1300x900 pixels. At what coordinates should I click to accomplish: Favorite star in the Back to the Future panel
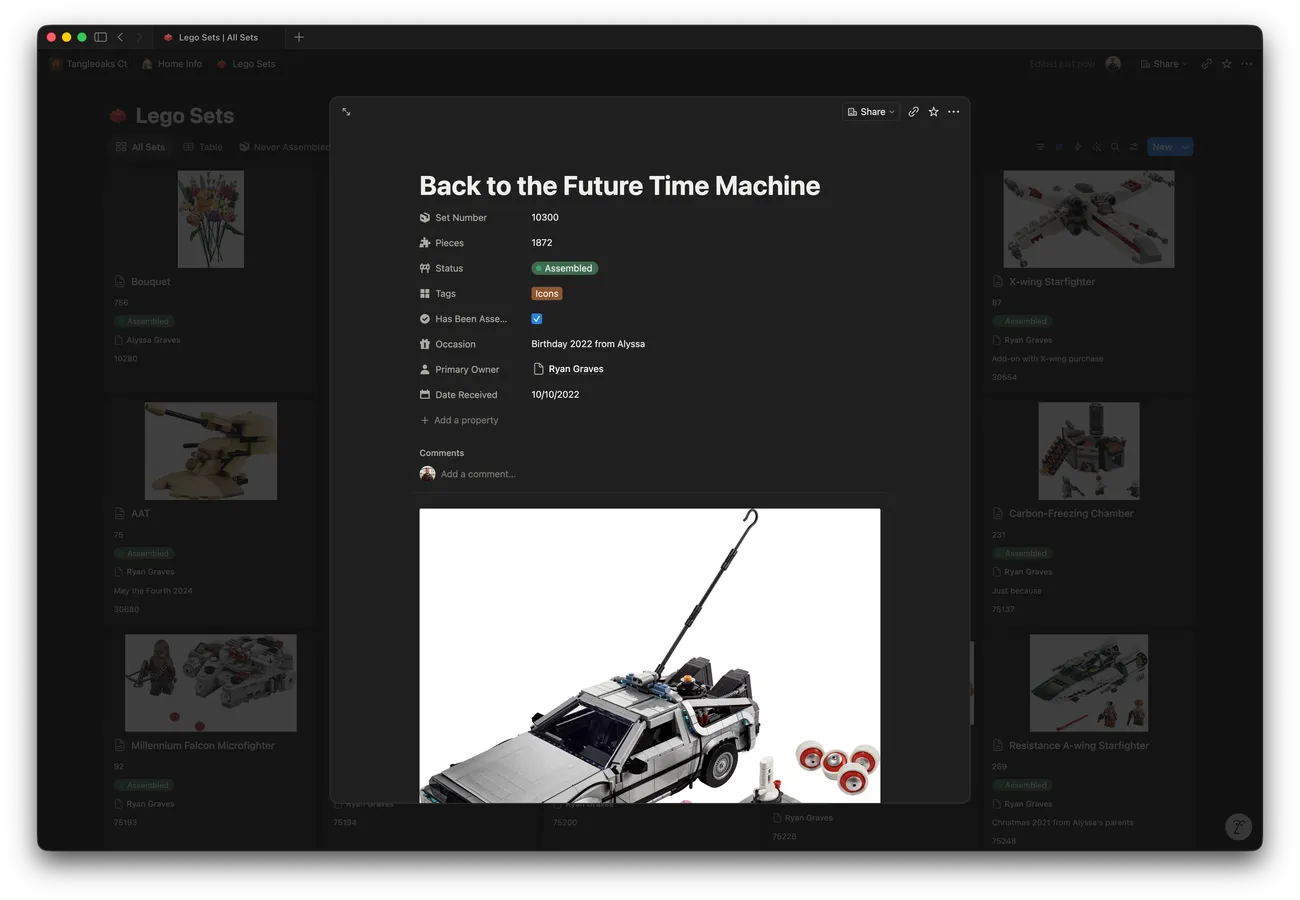[x=933, y=112]
